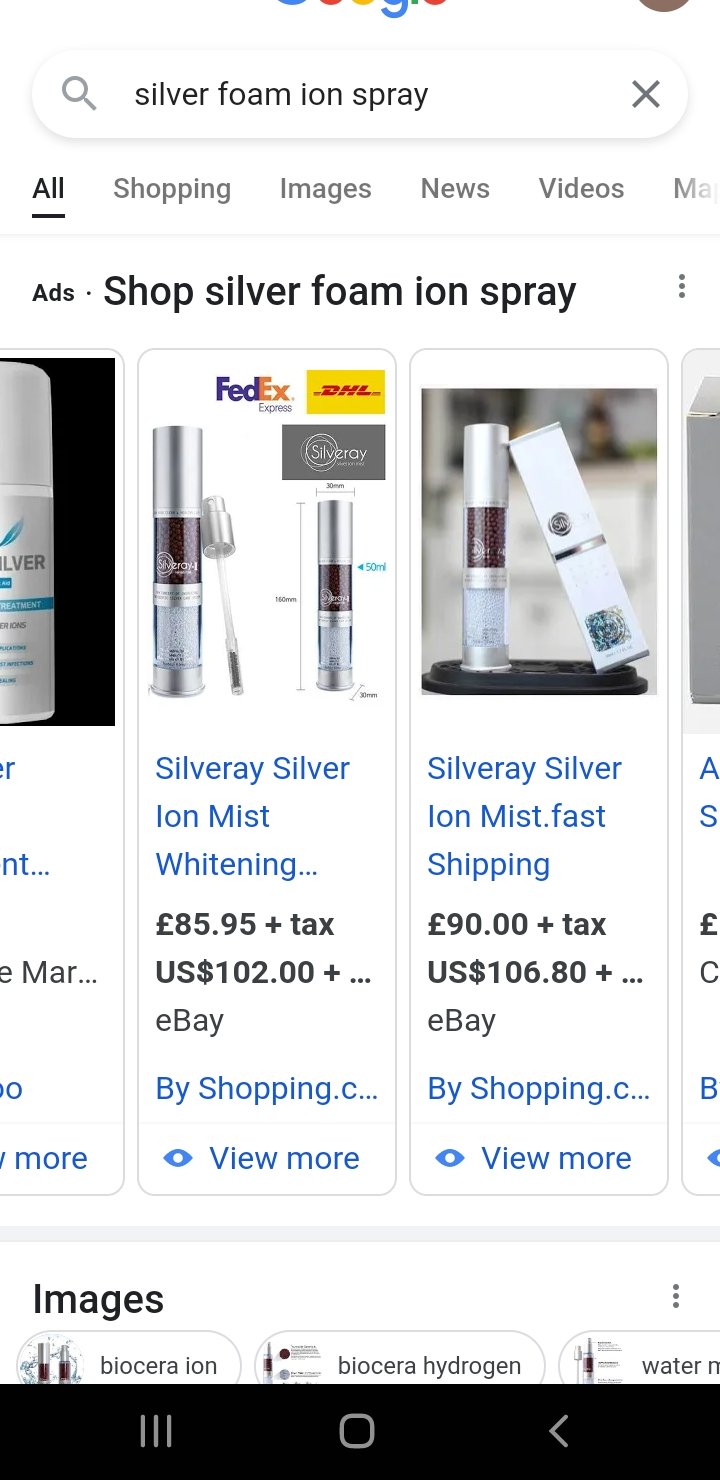Select the biocera ion image chip
Screen dimensions: 720x1480
tap(129, 1358)
